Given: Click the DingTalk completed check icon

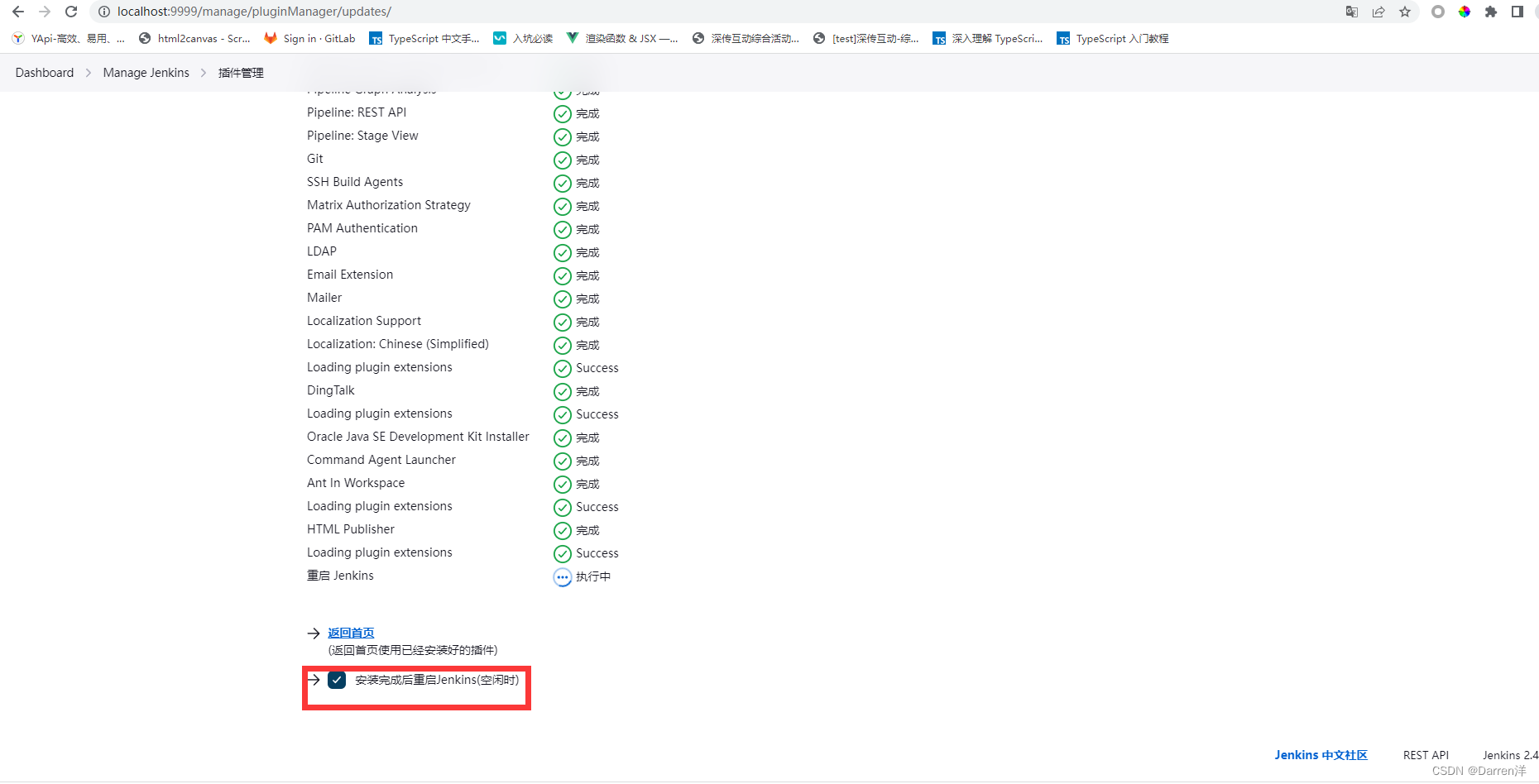Looking at the screenshot, I should click(563, 391).
